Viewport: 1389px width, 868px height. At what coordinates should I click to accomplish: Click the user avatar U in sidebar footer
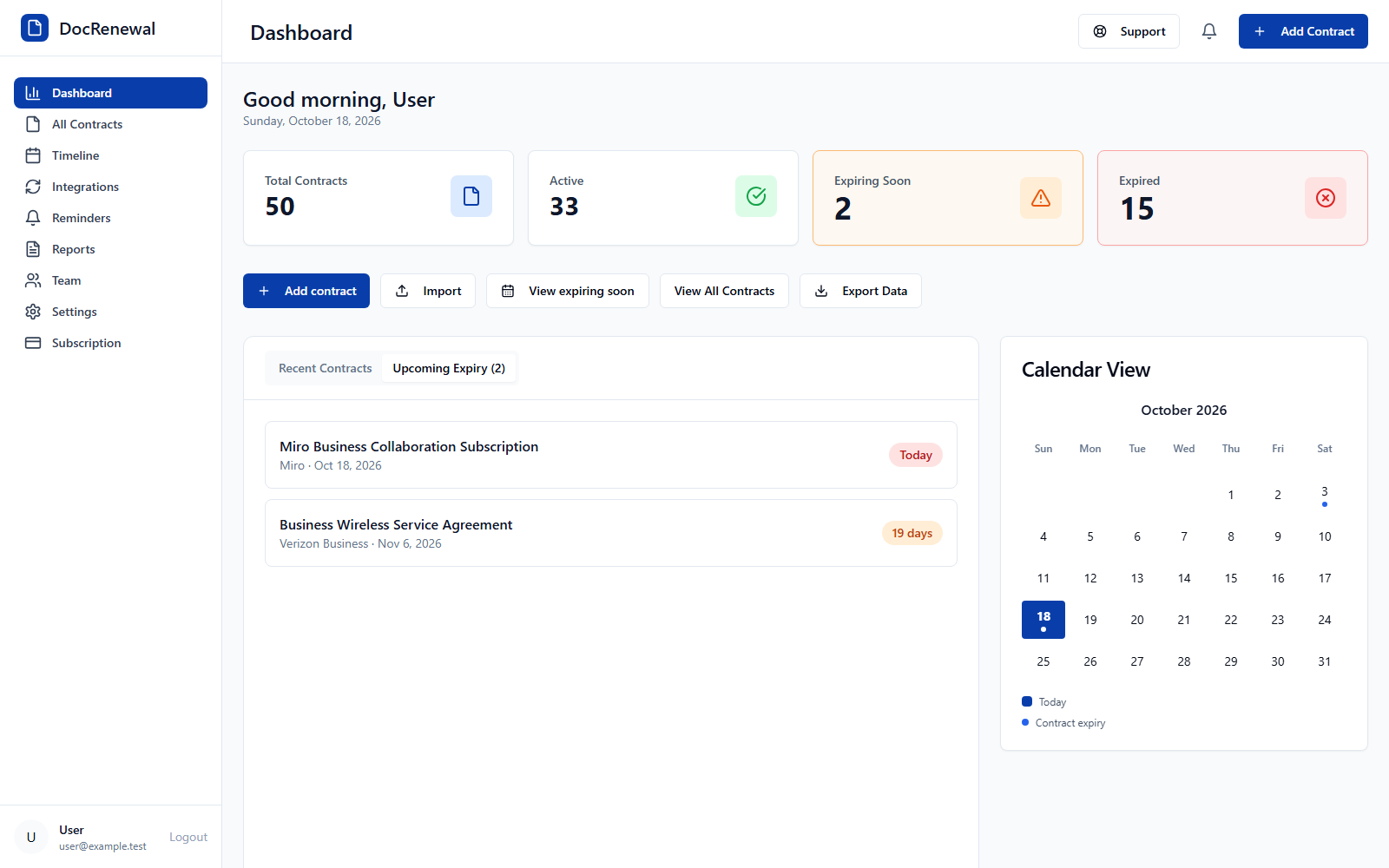point(31,837)
